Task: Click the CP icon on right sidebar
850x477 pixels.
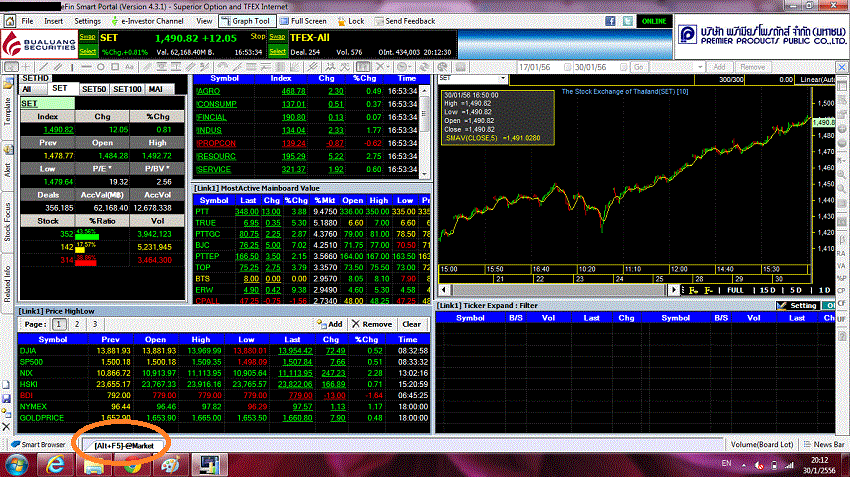Action: pyautogui.click(x=841, y=291)
